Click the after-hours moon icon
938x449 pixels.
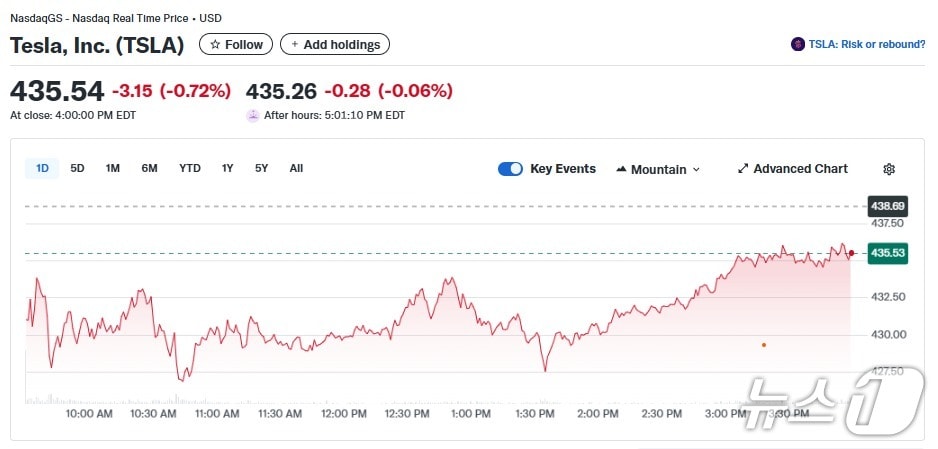253,115
